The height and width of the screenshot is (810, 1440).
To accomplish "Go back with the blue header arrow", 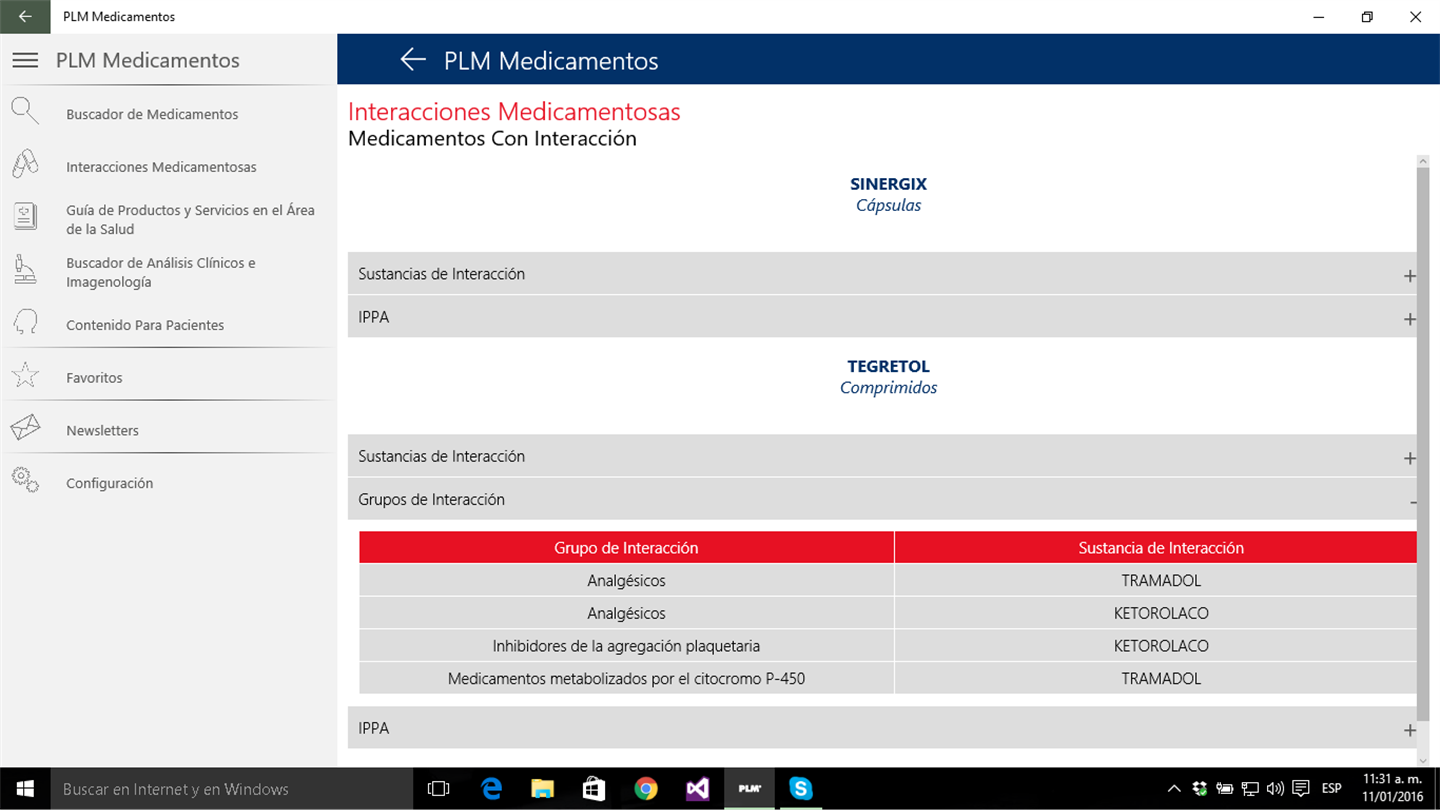I will click(413, 60).
